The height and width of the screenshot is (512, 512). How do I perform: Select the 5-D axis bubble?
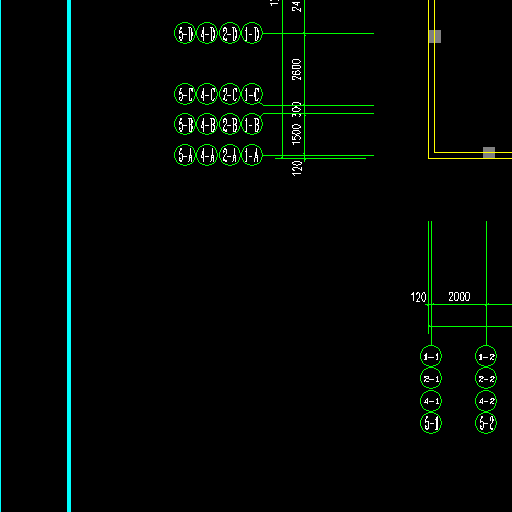pos(185,33)
